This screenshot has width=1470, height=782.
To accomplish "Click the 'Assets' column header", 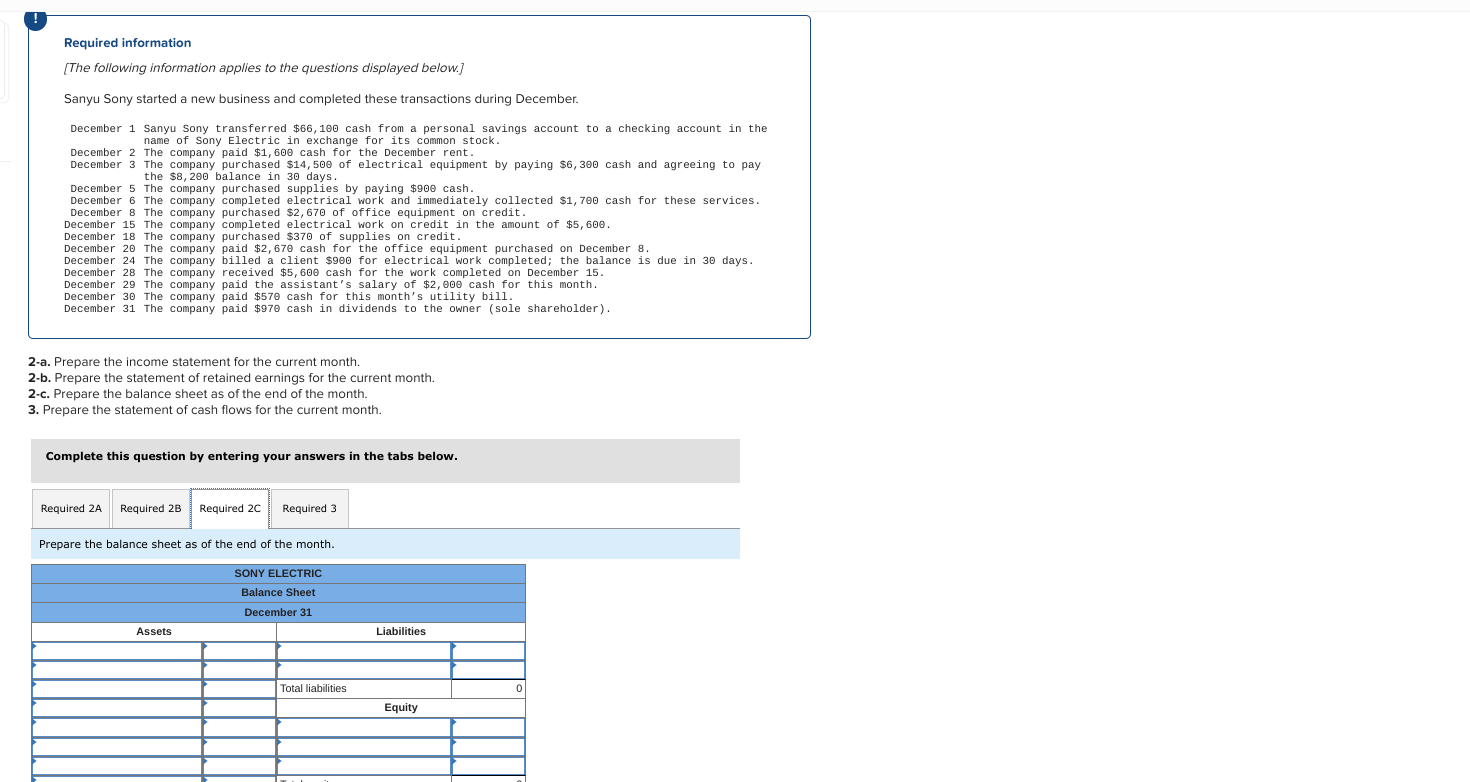I will 154,632.
